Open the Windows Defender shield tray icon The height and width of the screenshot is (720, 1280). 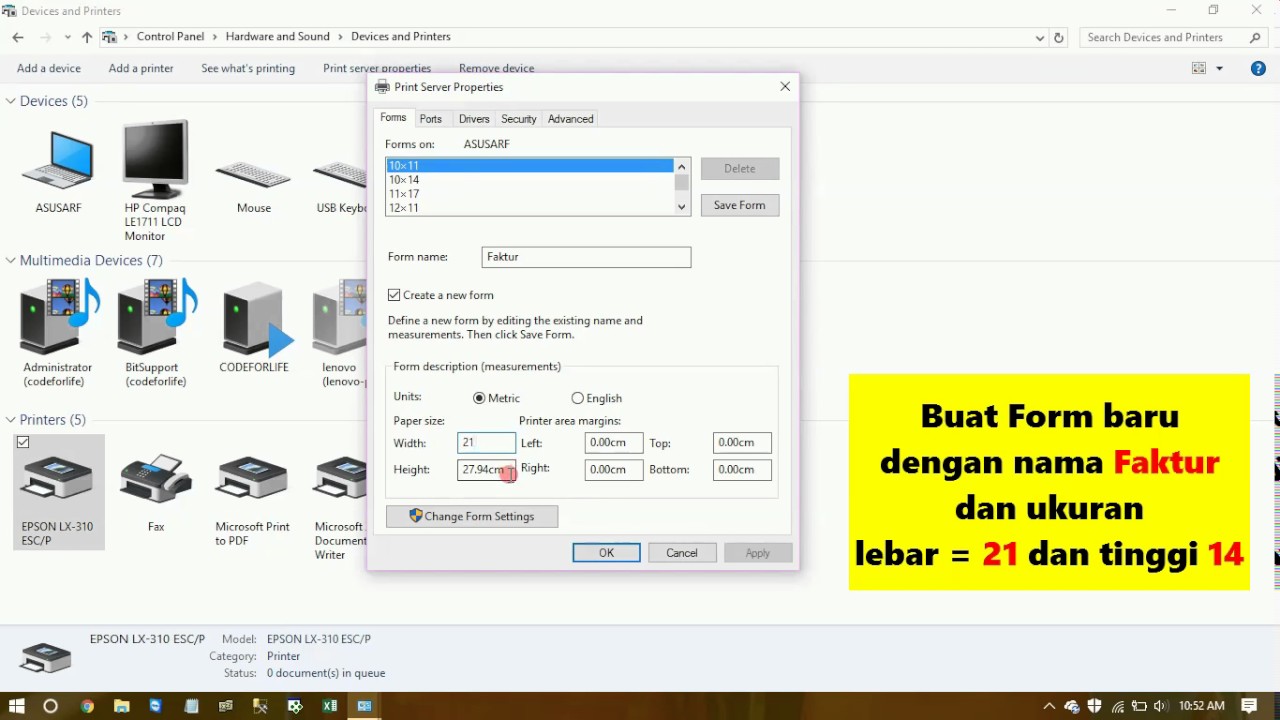click(1095, 706)
